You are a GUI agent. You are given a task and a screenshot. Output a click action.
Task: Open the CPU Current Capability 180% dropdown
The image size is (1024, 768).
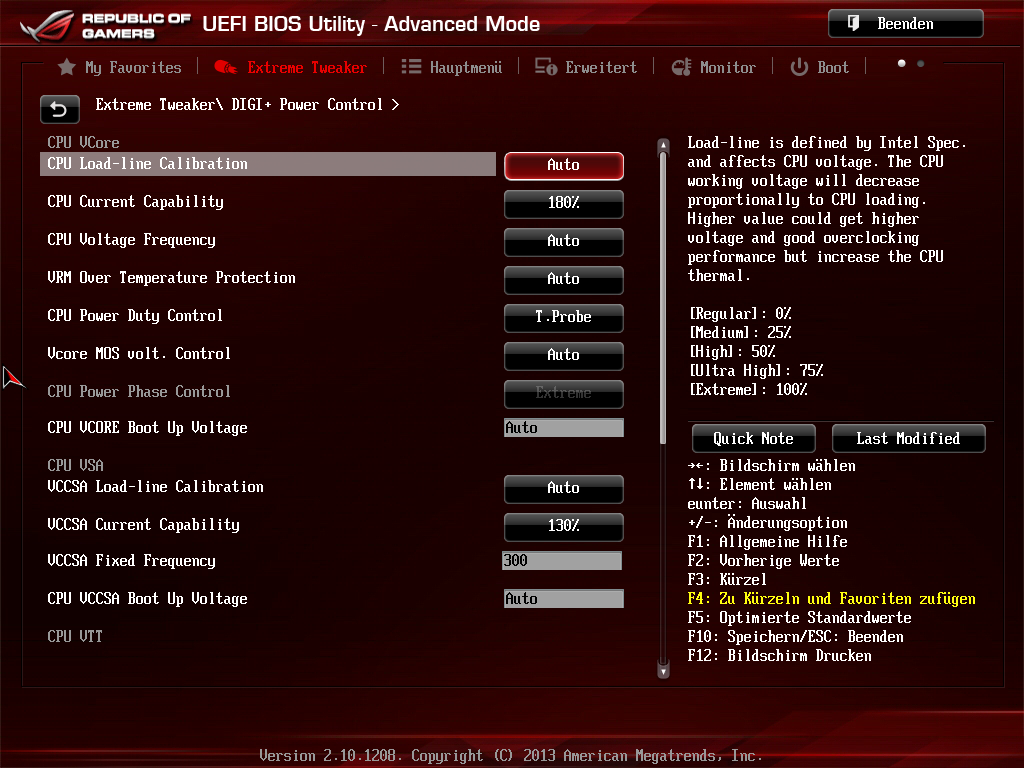click(563, 203)
